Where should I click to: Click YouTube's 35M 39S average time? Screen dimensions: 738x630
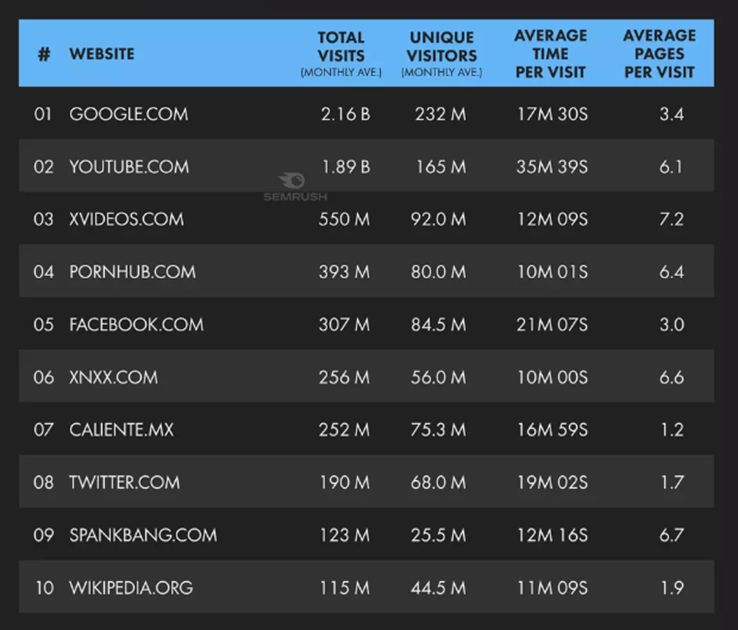pyautogui.click(x=552, y=167)
